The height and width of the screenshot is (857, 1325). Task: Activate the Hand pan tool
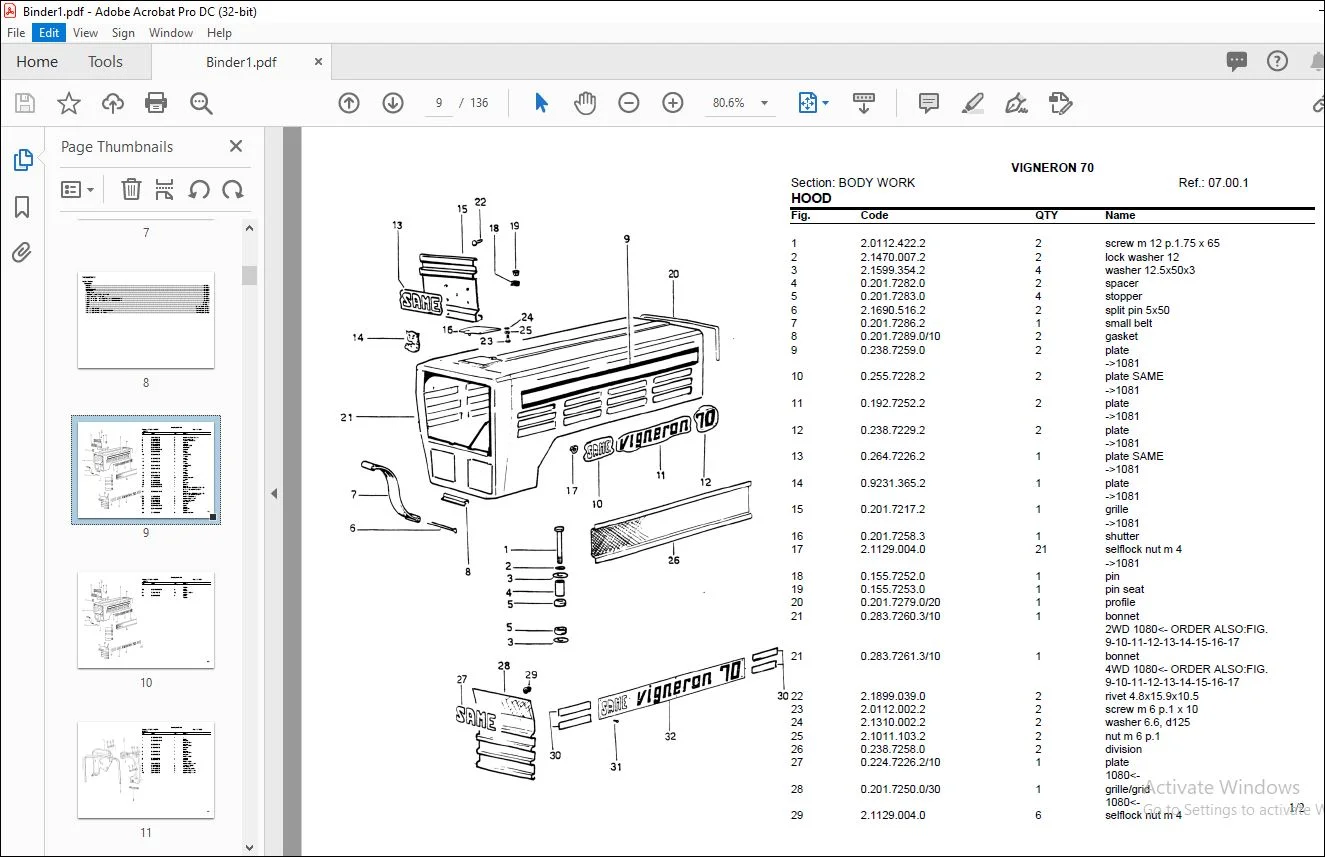[585, 103]
